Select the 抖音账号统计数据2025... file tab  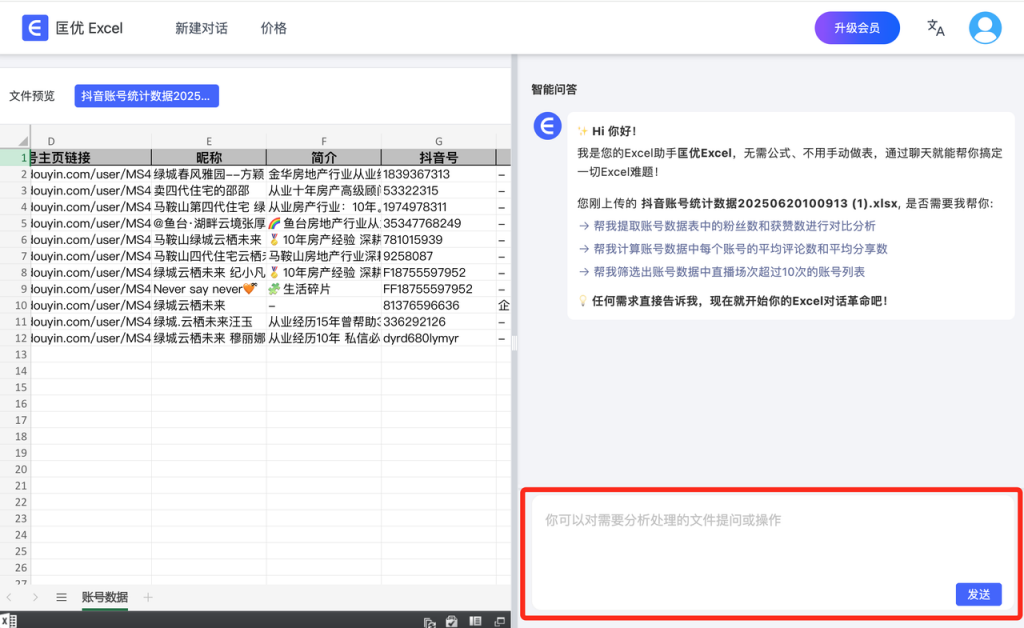[146, 96]
